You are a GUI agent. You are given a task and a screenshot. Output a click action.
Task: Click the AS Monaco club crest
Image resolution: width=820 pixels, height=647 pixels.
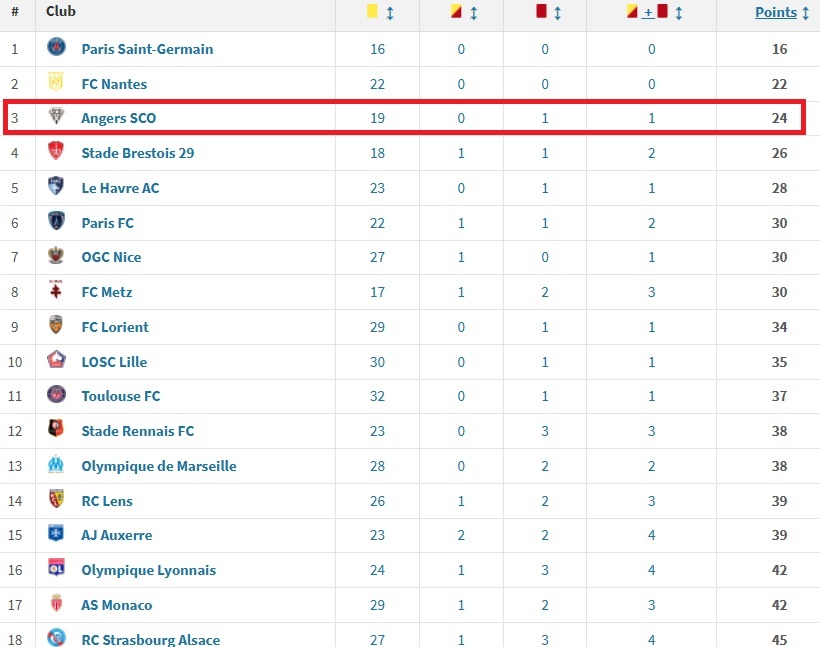[x=57, y=604]
